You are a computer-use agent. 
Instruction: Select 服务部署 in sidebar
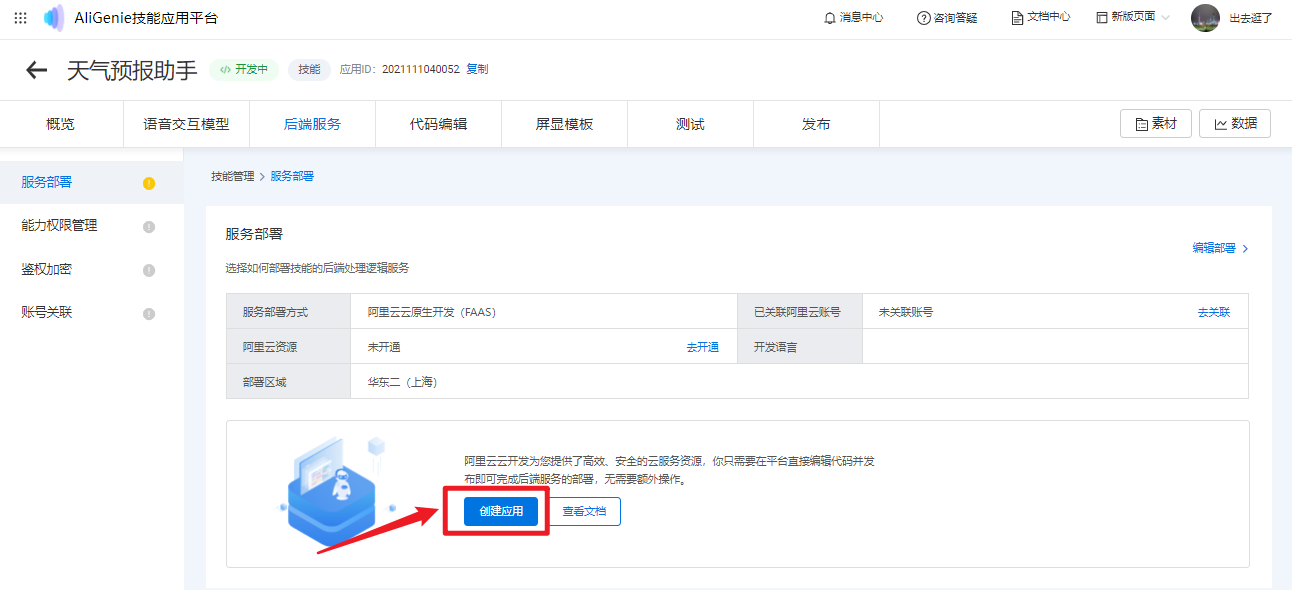pyautogui.click(x=92, y=182)
